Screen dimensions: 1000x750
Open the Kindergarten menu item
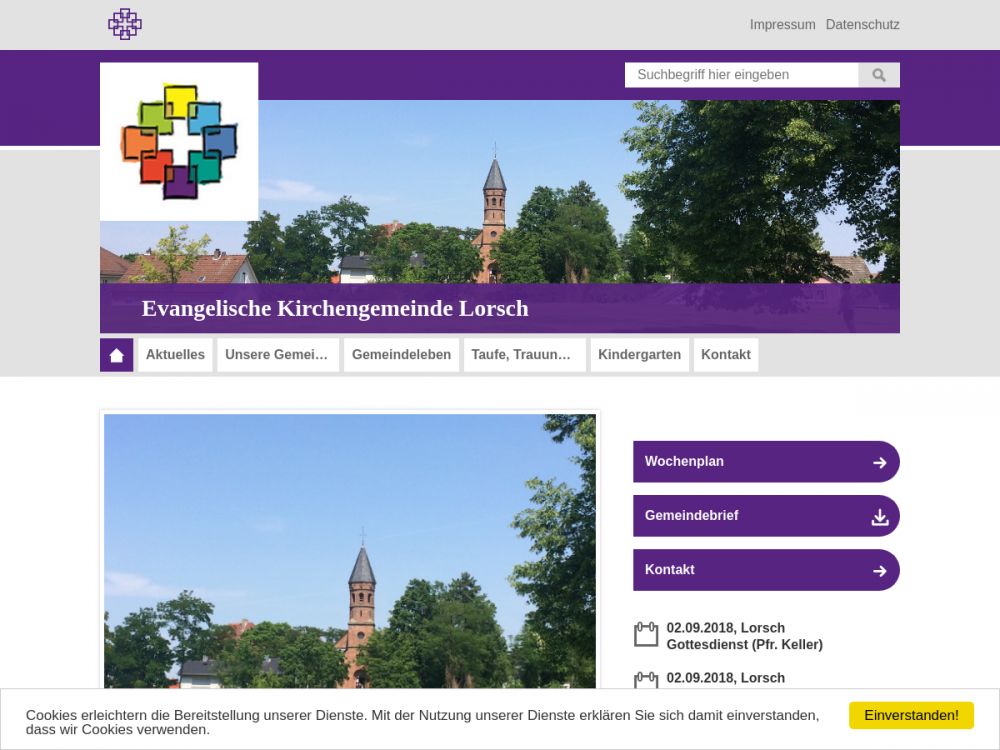point(639,355)
